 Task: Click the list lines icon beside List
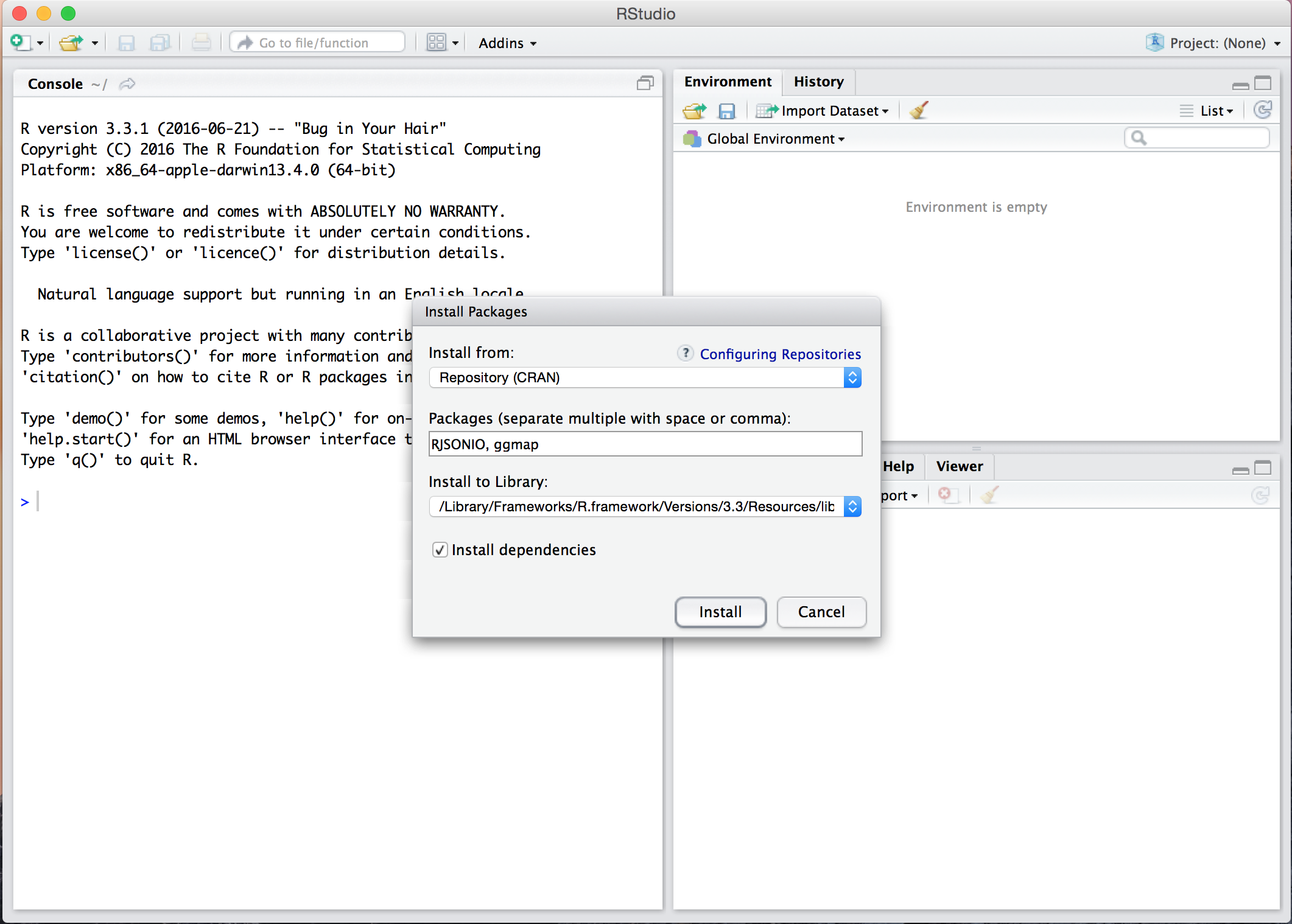(x=1186, y=111)
